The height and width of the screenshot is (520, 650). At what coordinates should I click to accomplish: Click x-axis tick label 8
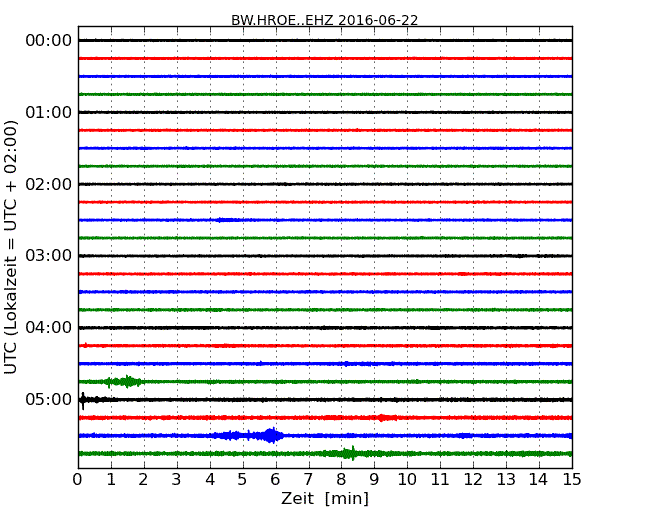tap(341, 480)
